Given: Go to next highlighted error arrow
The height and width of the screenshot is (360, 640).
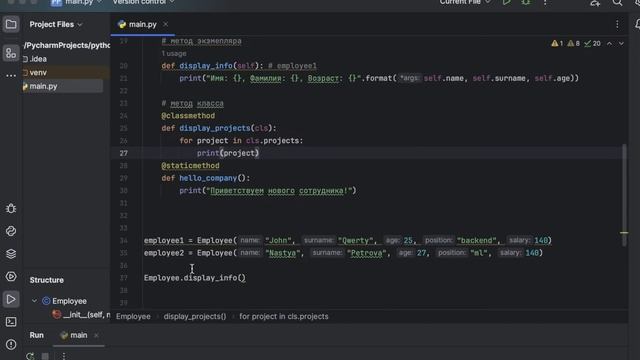Looking at the screenshot, I should pos(621,43).
